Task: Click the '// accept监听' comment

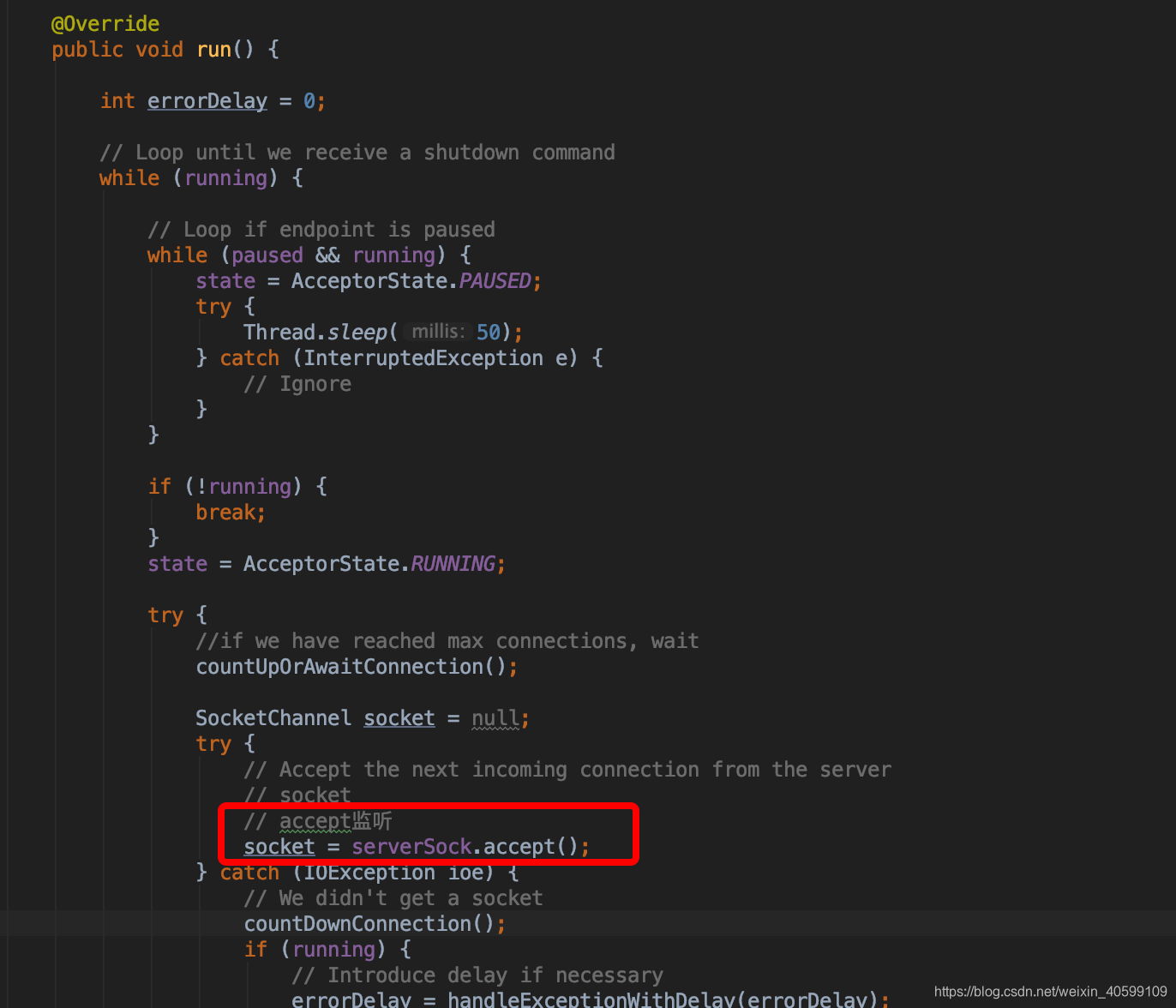Action: 318,821
